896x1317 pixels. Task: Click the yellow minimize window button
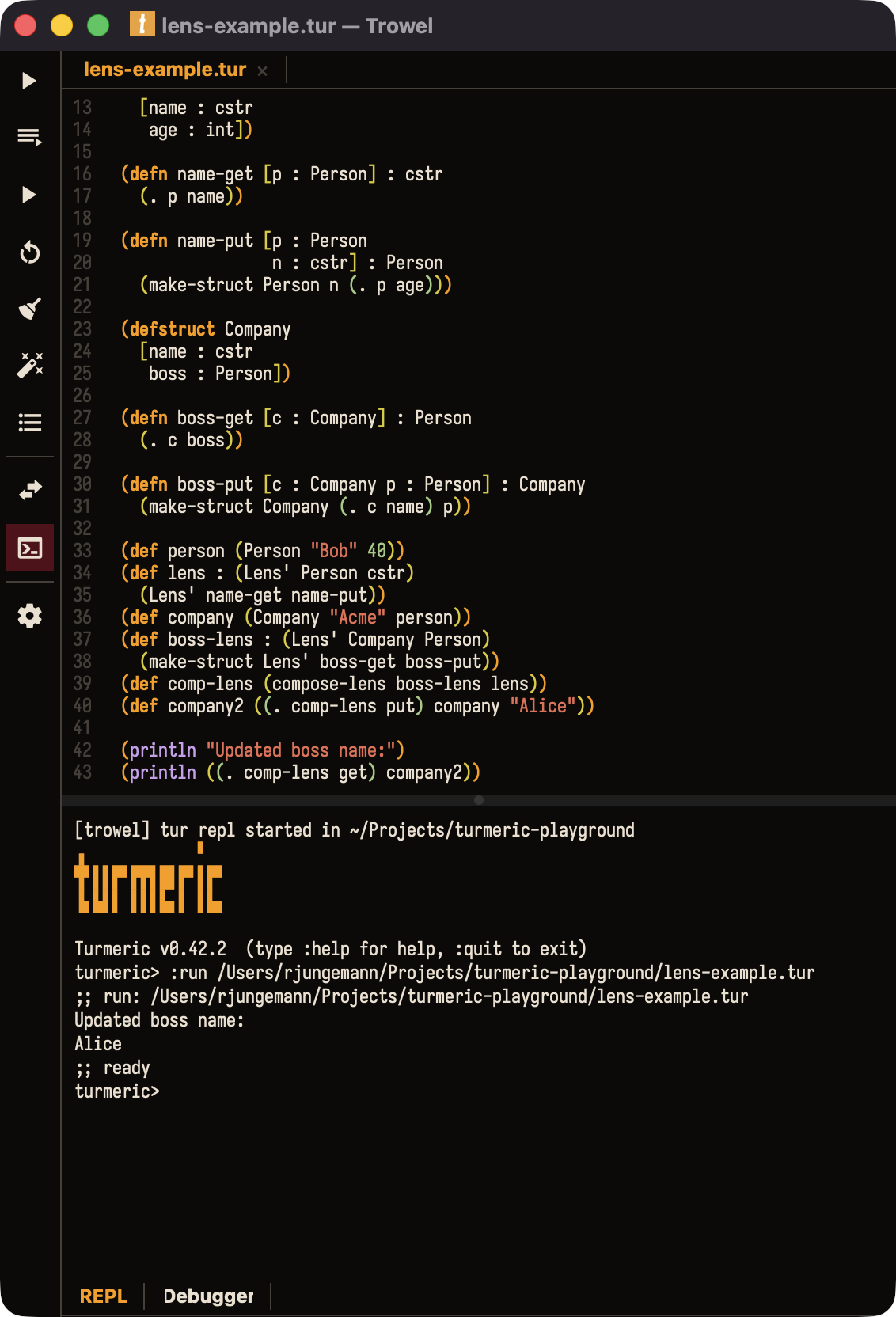coord(62,25)
